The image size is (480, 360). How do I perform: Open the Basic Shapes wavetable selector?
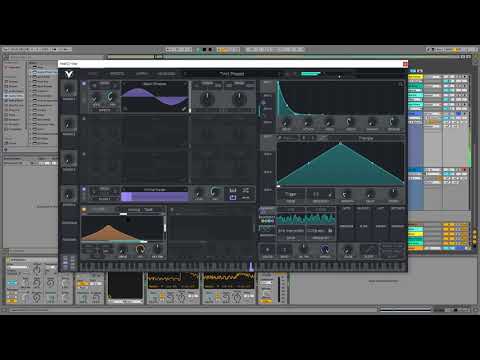click(x=155, y=84)
